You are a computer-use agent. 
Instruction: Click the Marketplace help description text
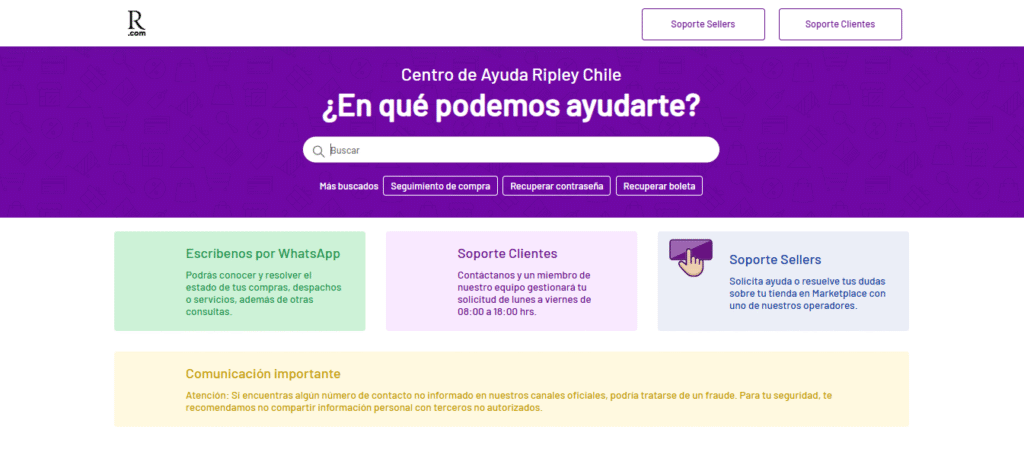pyautogui.click(x=807, y=293)
